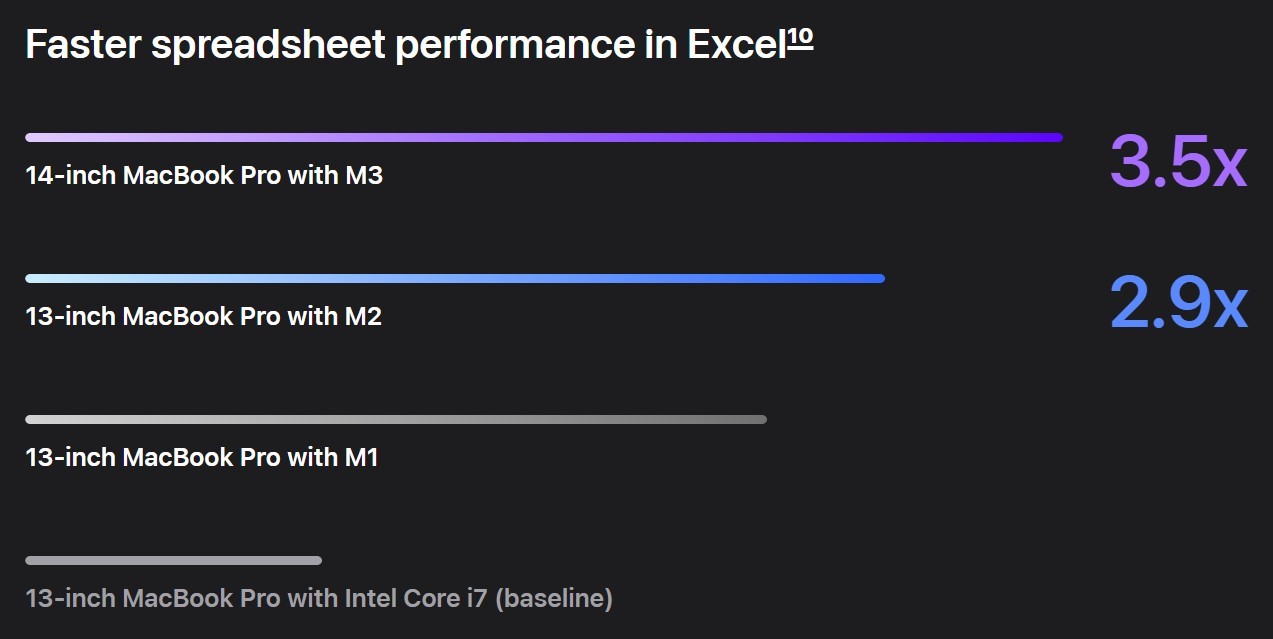Select the gray M1 performance bar

[395, 420]
